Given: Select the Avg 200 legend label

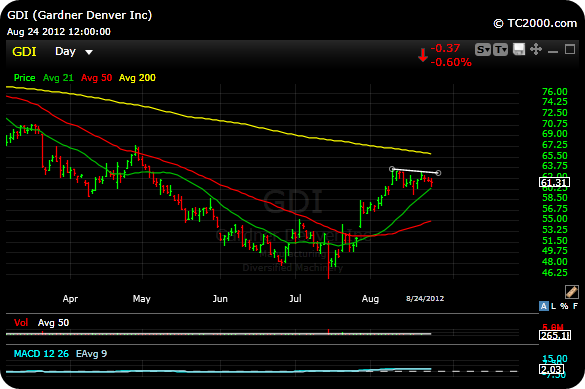Looking at the screenshot, I should click(137, 78).
